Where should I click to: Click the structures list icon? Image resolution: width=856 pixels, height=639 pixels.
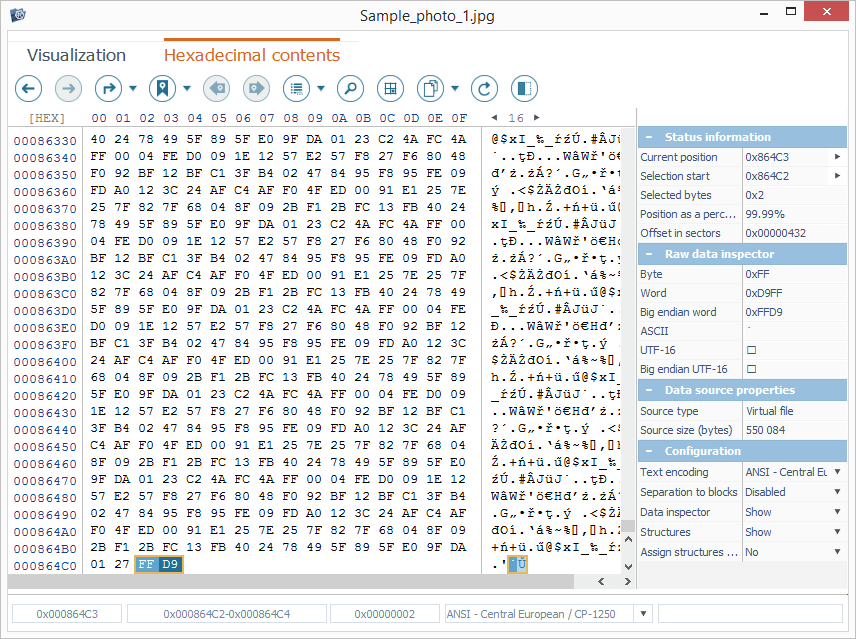click(x=296, y=88)
